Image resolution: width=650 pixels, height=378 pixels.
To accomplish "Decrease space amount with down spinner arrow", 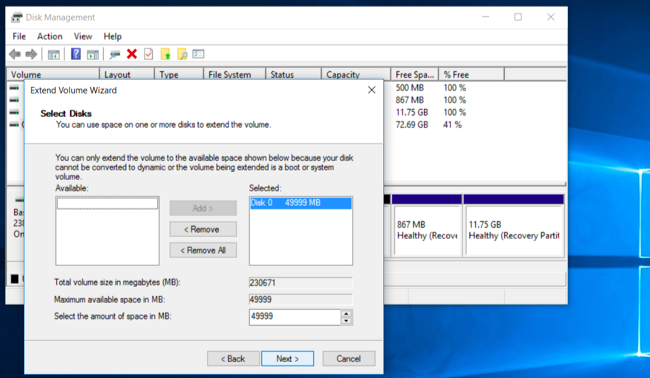I will [x=347, y=321].
